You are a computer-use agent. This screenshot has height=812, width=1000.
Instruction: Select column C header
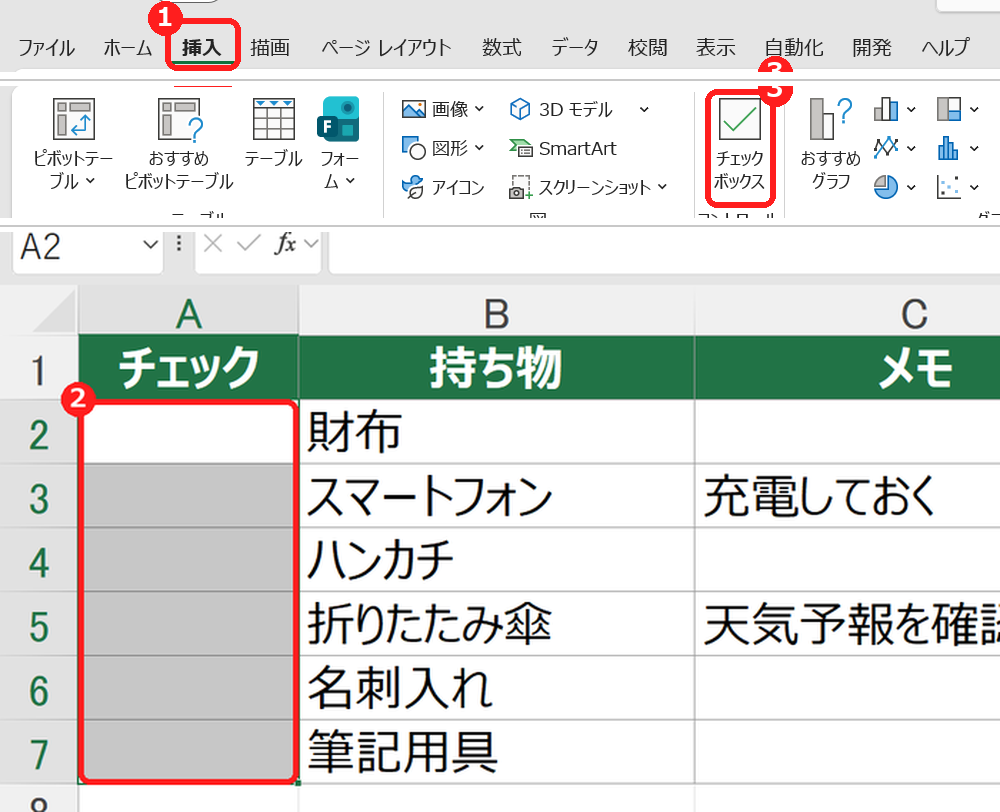pyautogui.click(x=848, y=310)
